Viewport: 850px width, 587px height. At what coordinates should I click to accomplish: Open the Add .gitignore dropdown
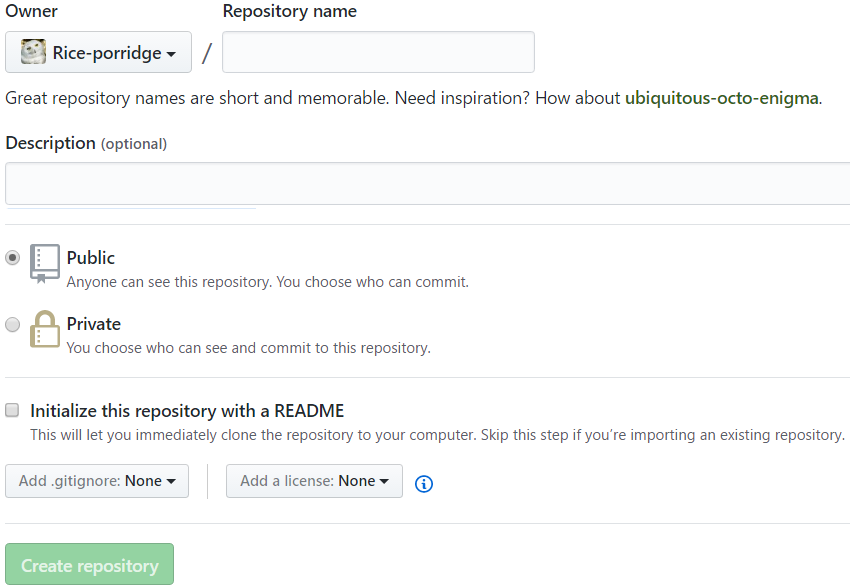pyautogui.click(x=97, y=481)
